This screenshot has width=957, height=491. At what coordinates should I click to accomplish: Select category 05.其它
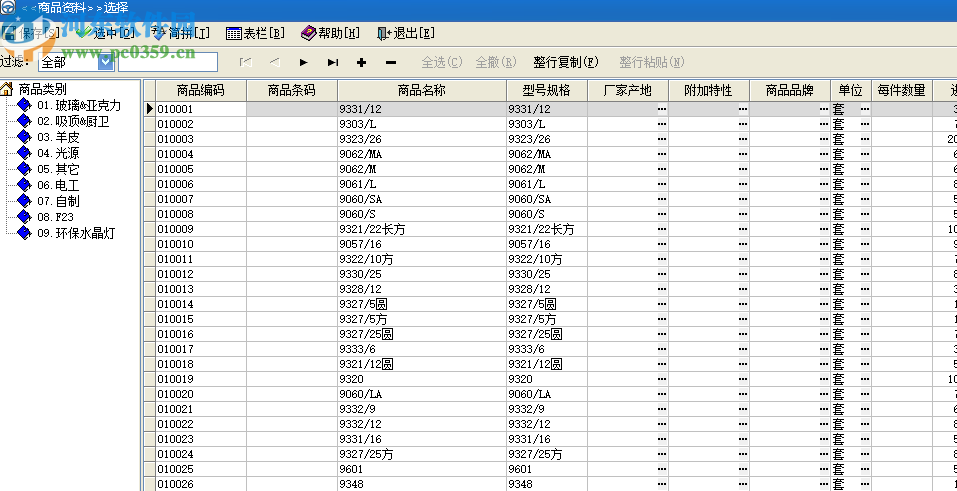[58, 169]
